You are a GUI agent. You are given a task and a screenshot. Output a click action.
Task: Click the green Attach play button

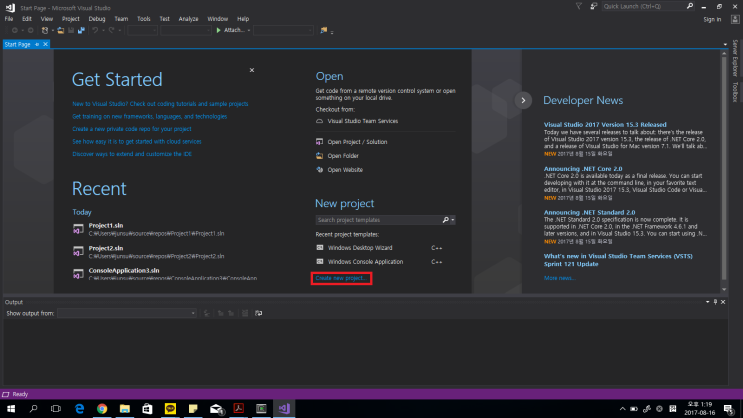pyautogui.click(x=218, y=30)
